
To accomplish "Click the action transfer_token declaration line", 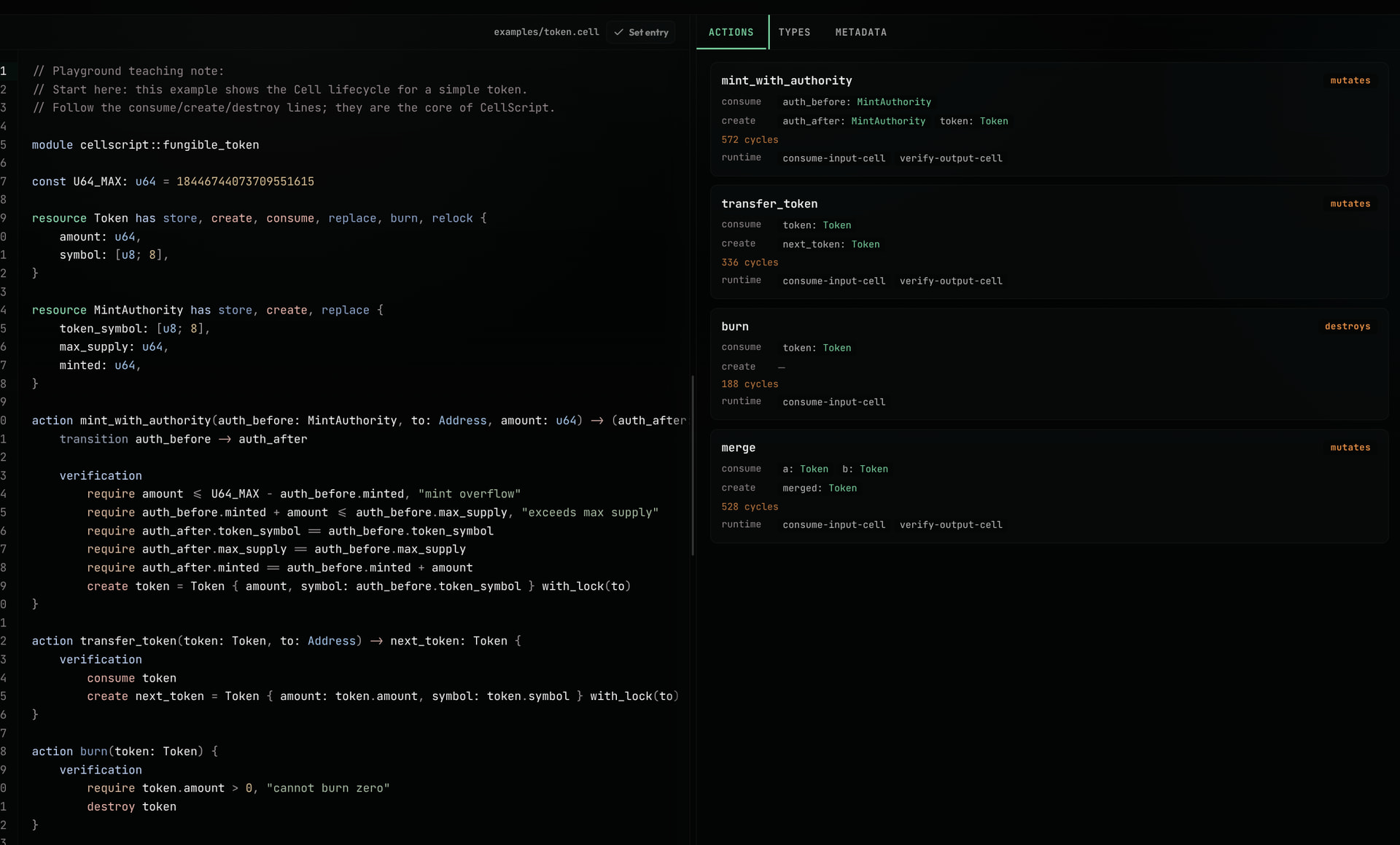I will (276, 641).
